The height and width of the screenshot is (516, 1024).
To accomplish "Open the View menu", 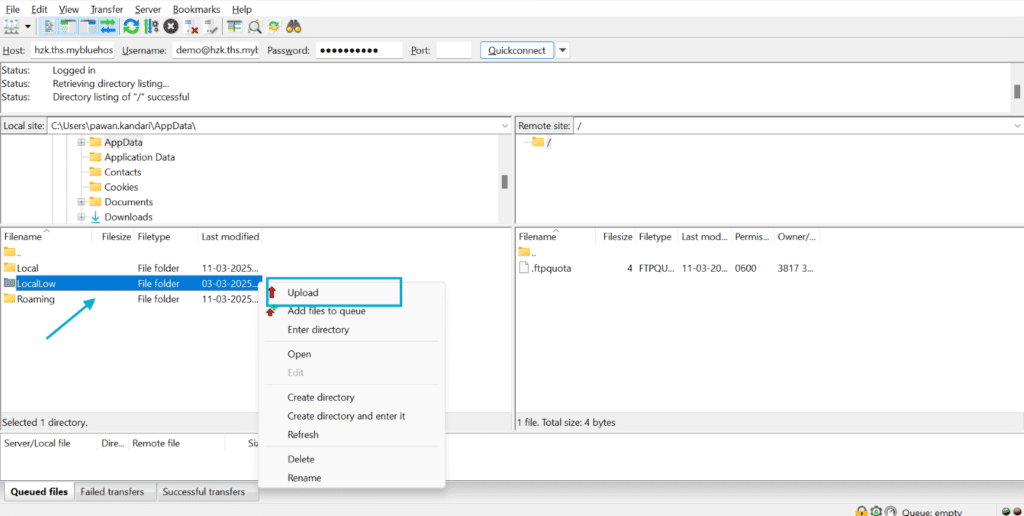I will [x=69, y=9].
